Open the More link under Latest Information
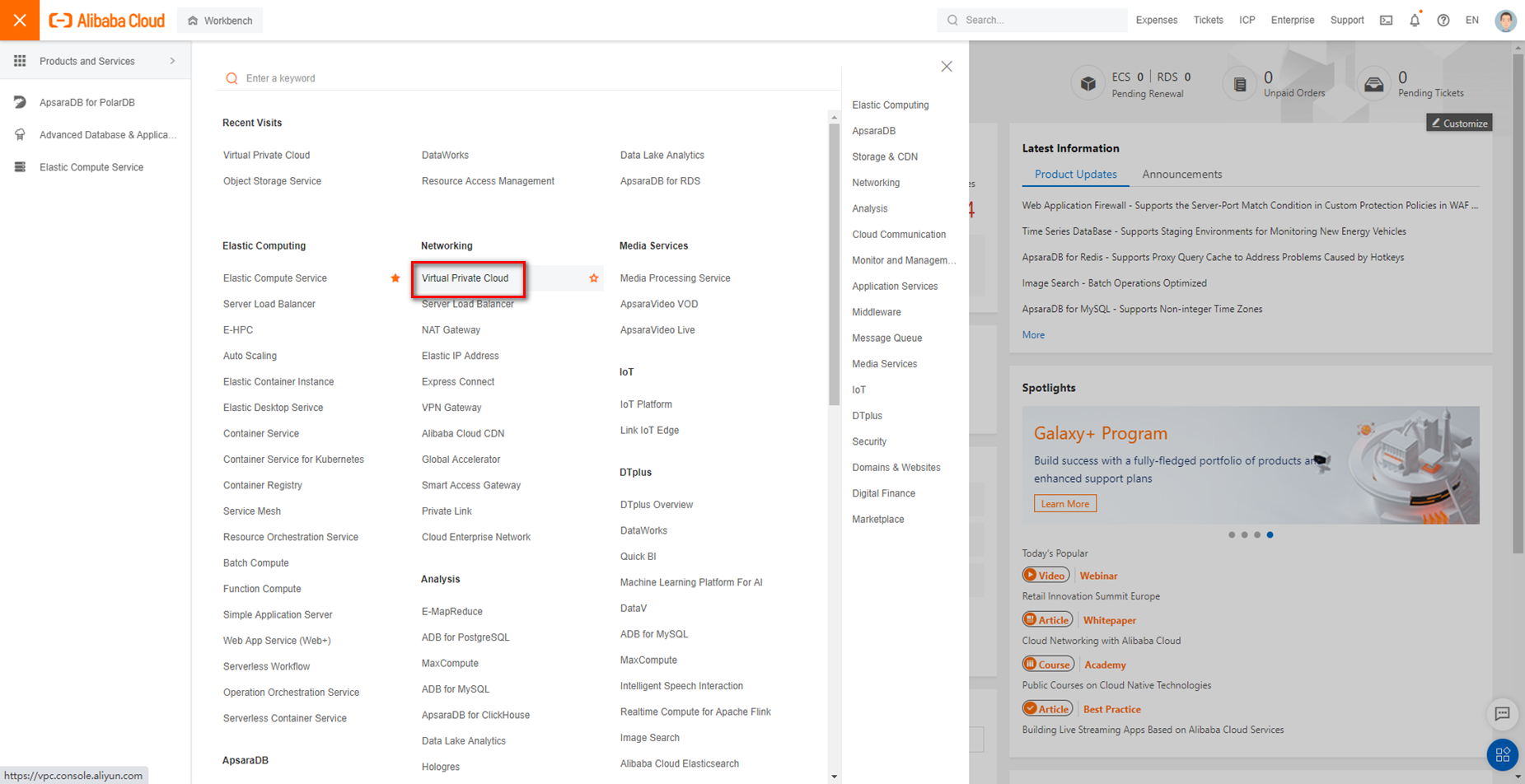This screenshot has width=1525, height=784. tap(1033, 335)
